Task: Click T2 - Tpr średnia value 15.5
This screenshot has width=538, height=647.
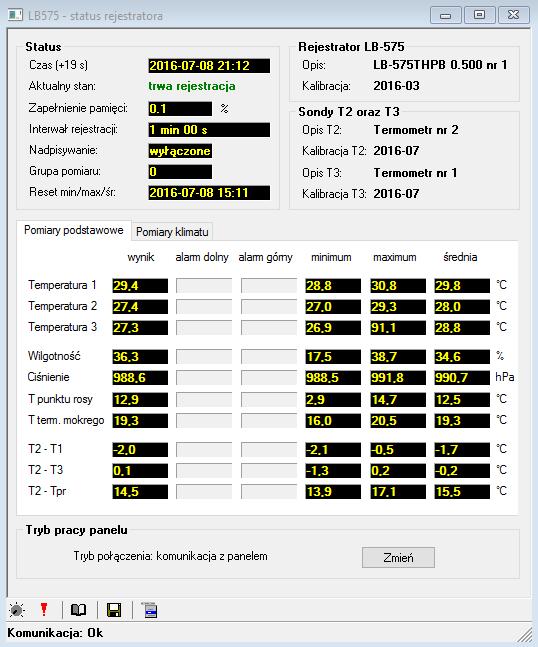Action: pos(462,491)
